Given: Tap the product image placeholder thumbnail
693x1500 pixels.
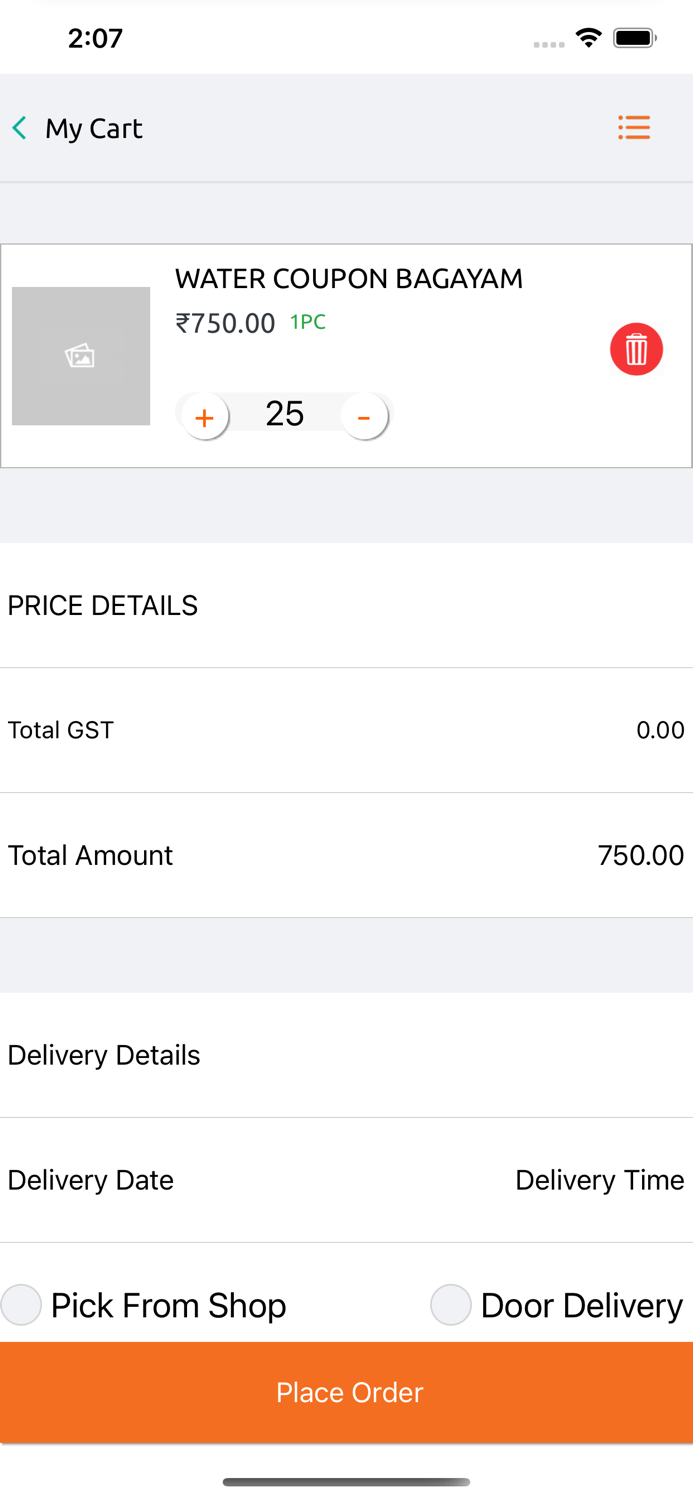Looking at the screenshot, I should click(x=81, y=356).
